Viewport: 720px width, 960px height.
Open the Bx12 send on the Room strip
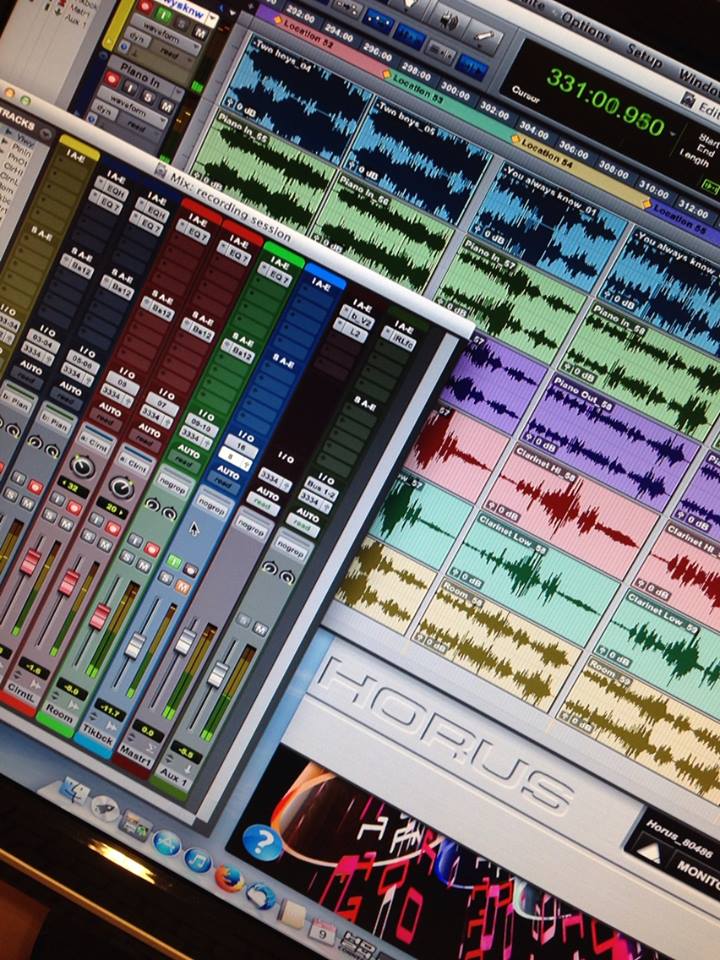(x=236, y=351)
